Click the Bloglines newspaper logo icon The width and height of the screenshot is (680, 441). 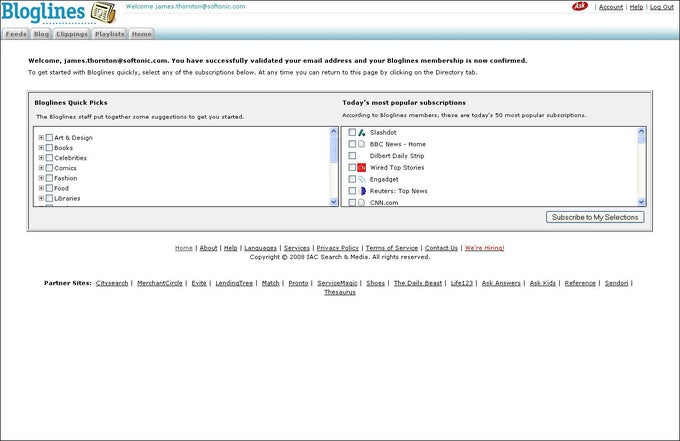[x=104, y=12]
